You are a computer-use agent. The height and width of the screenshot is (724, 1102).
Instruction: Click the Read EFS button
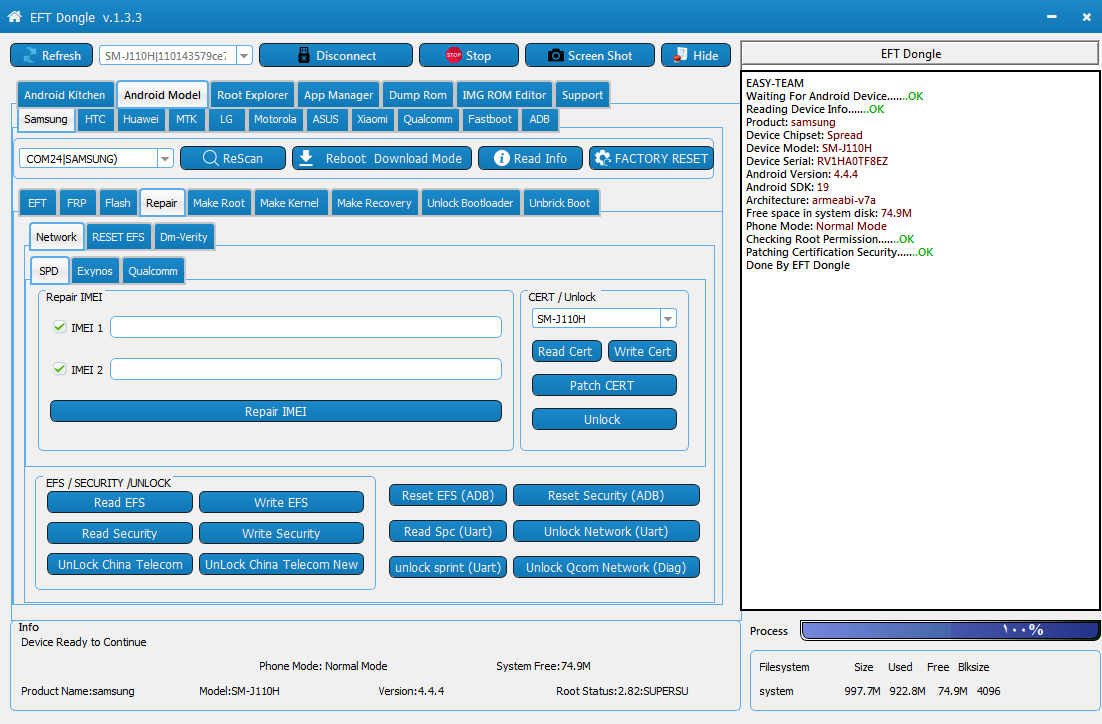[119, 503]
